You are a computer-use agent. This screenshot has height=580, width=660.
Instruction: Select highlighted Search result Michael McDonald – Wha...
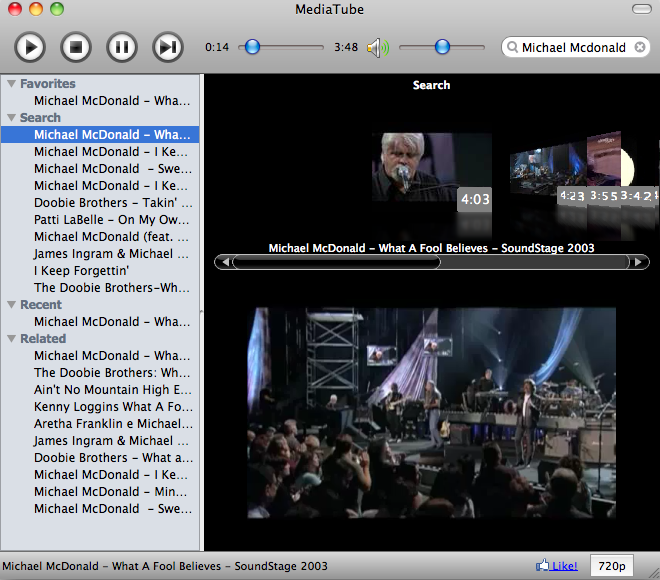100,135
